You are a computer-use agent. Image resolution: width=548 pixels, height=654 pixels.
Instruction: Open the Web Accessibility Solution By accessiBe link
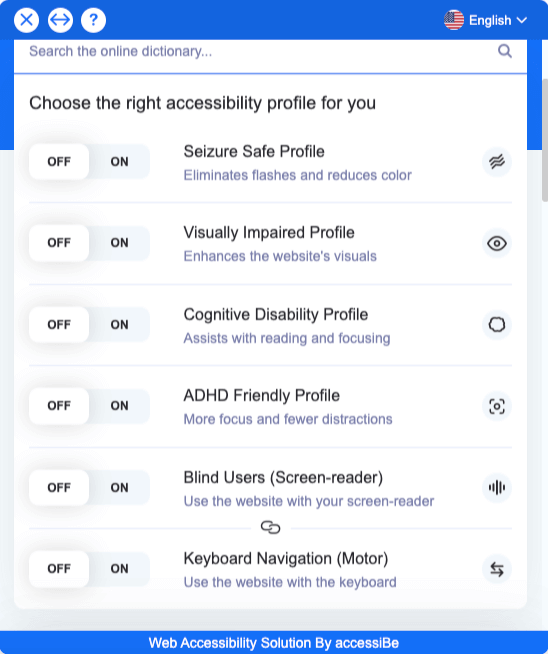[x=274, y=643]
